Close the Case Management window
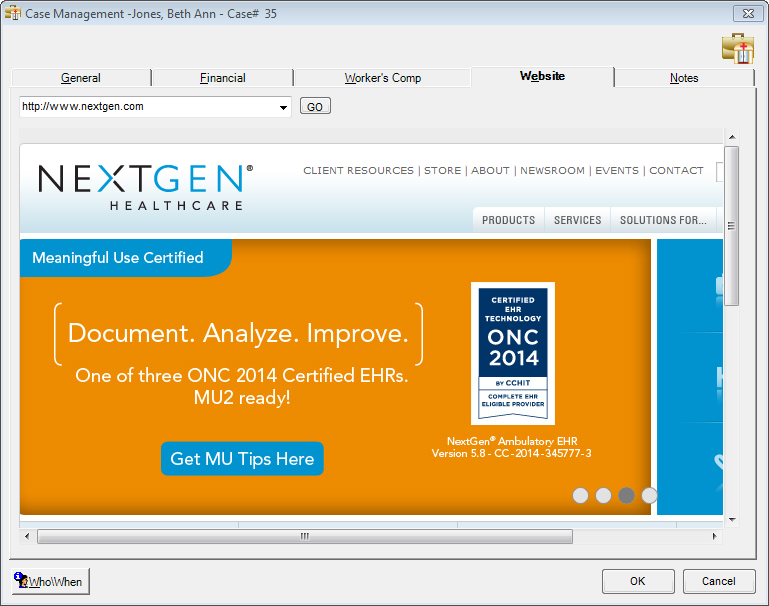Screen dimensions: 769x606 [748, 14]
